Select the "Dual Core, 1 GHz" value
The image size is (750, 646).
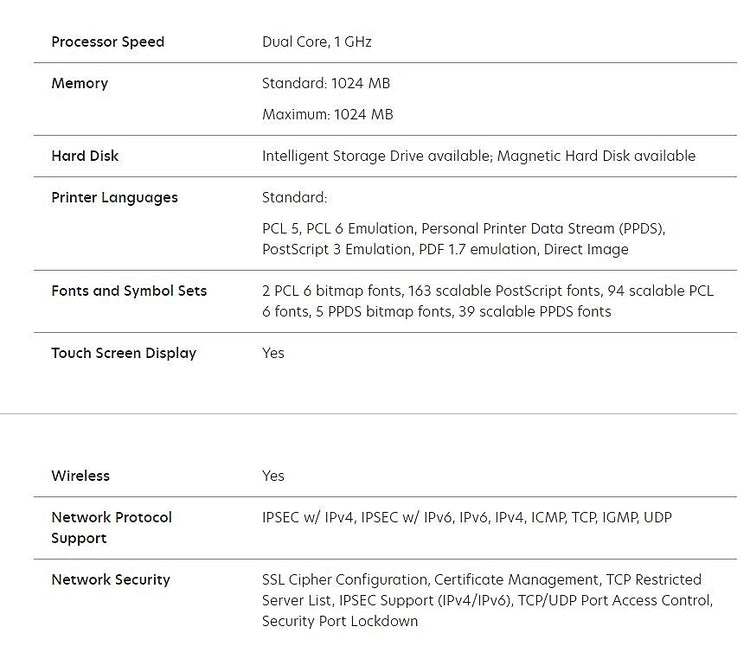(317, 42)
